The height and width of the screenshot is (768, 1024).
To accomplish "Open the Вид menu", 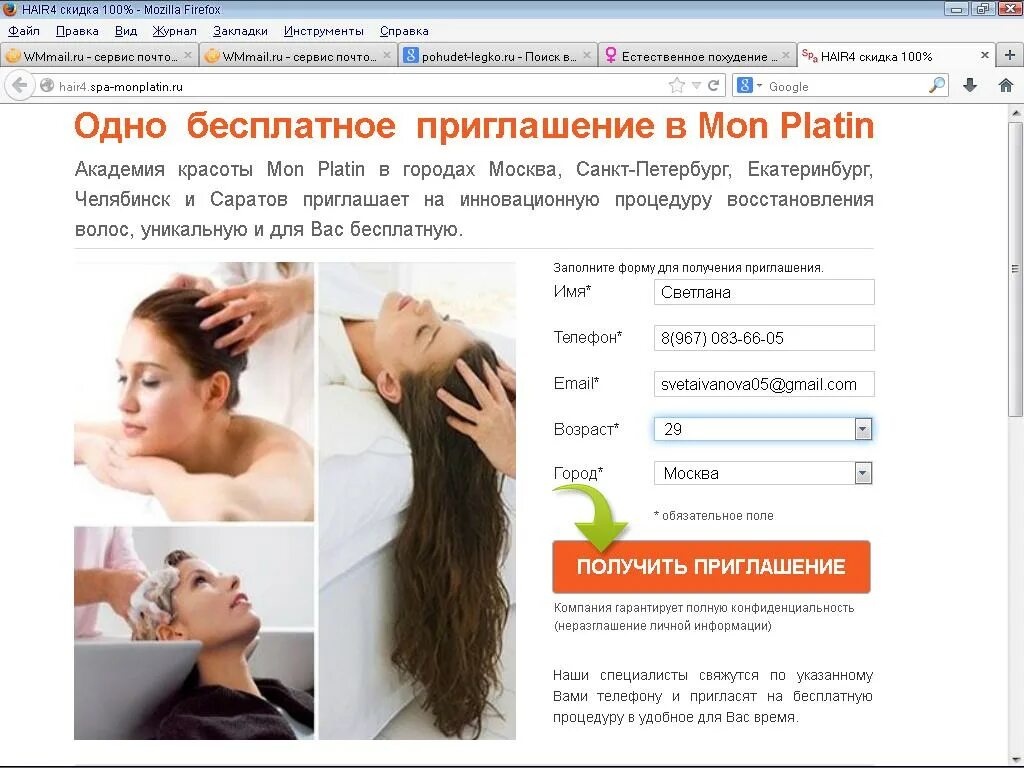I will click(x=126, y=31).
